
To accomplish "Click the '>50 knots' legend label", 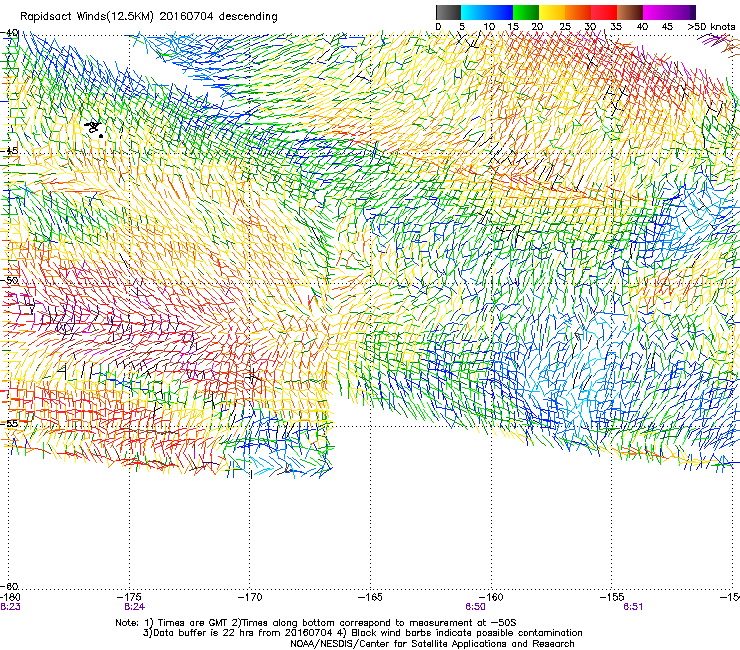I will [712, 27].
